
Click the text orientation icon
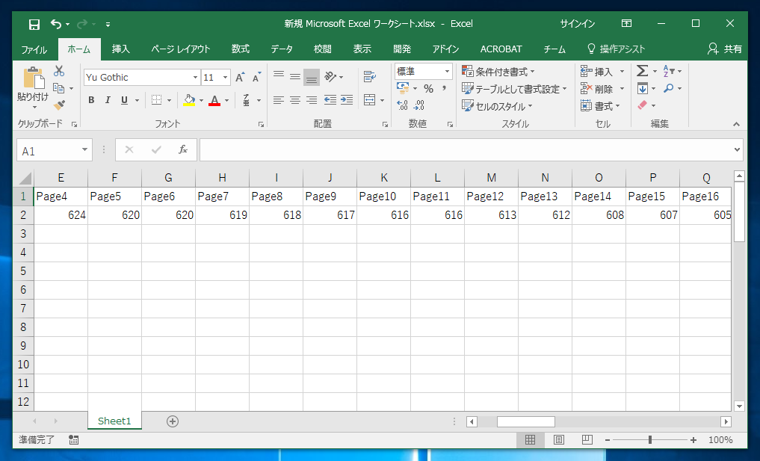click(331, 77)
